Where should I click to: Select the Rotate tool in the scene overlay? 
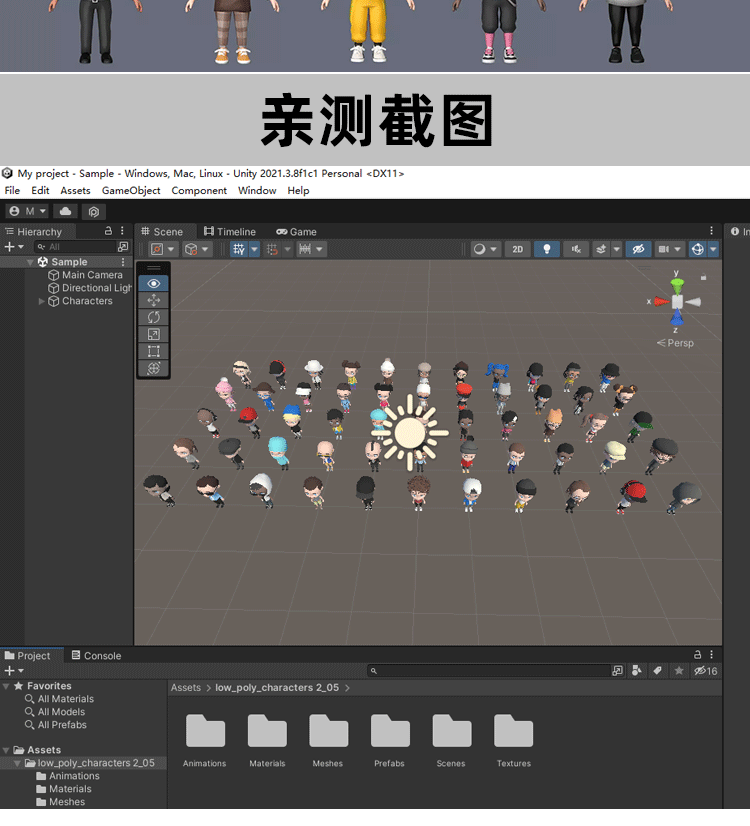pos(153,317)
